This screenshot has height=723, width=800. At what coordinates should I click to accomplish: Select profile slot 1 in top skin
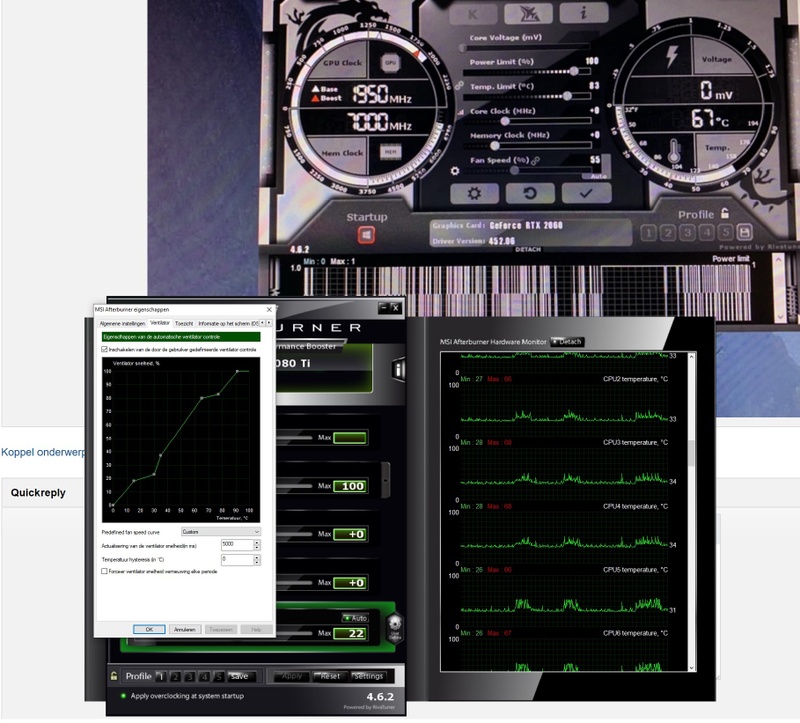pos(648,233)
